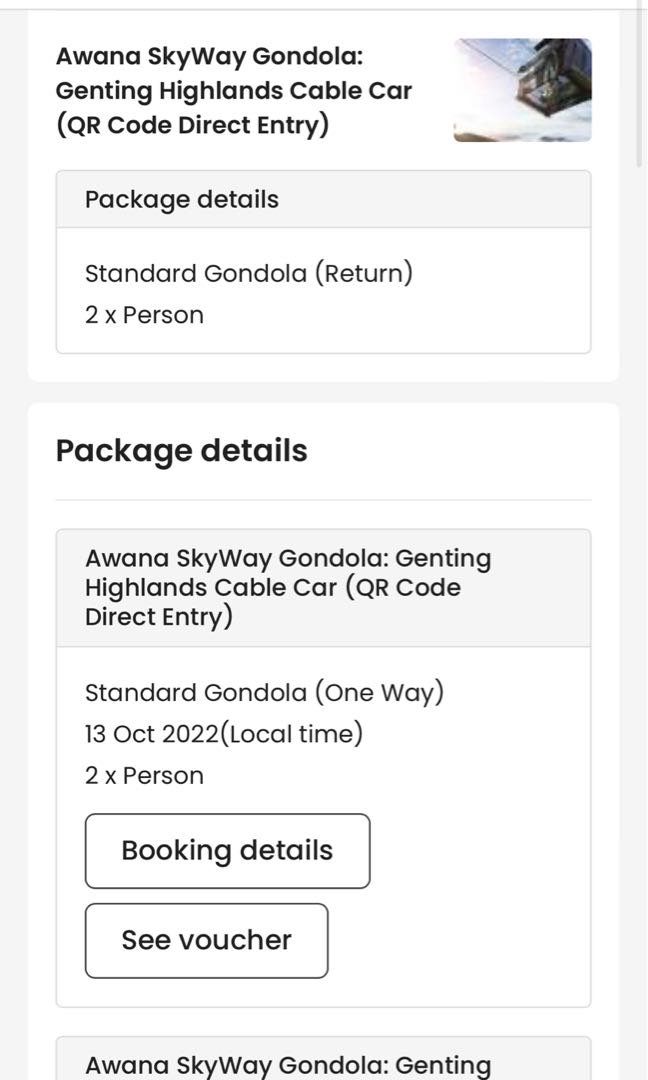View the cable car thumbnail image

522,90
